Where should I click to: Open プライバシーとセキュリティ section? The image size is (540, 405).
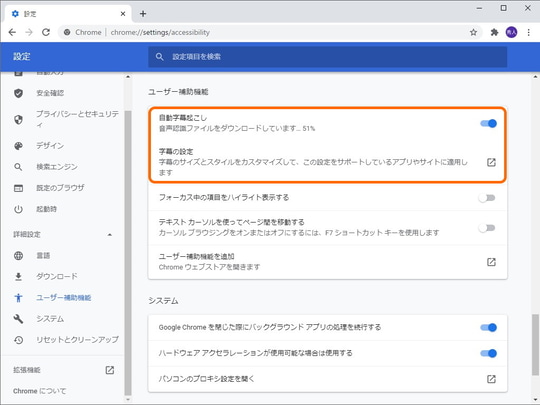coord(77,119)
